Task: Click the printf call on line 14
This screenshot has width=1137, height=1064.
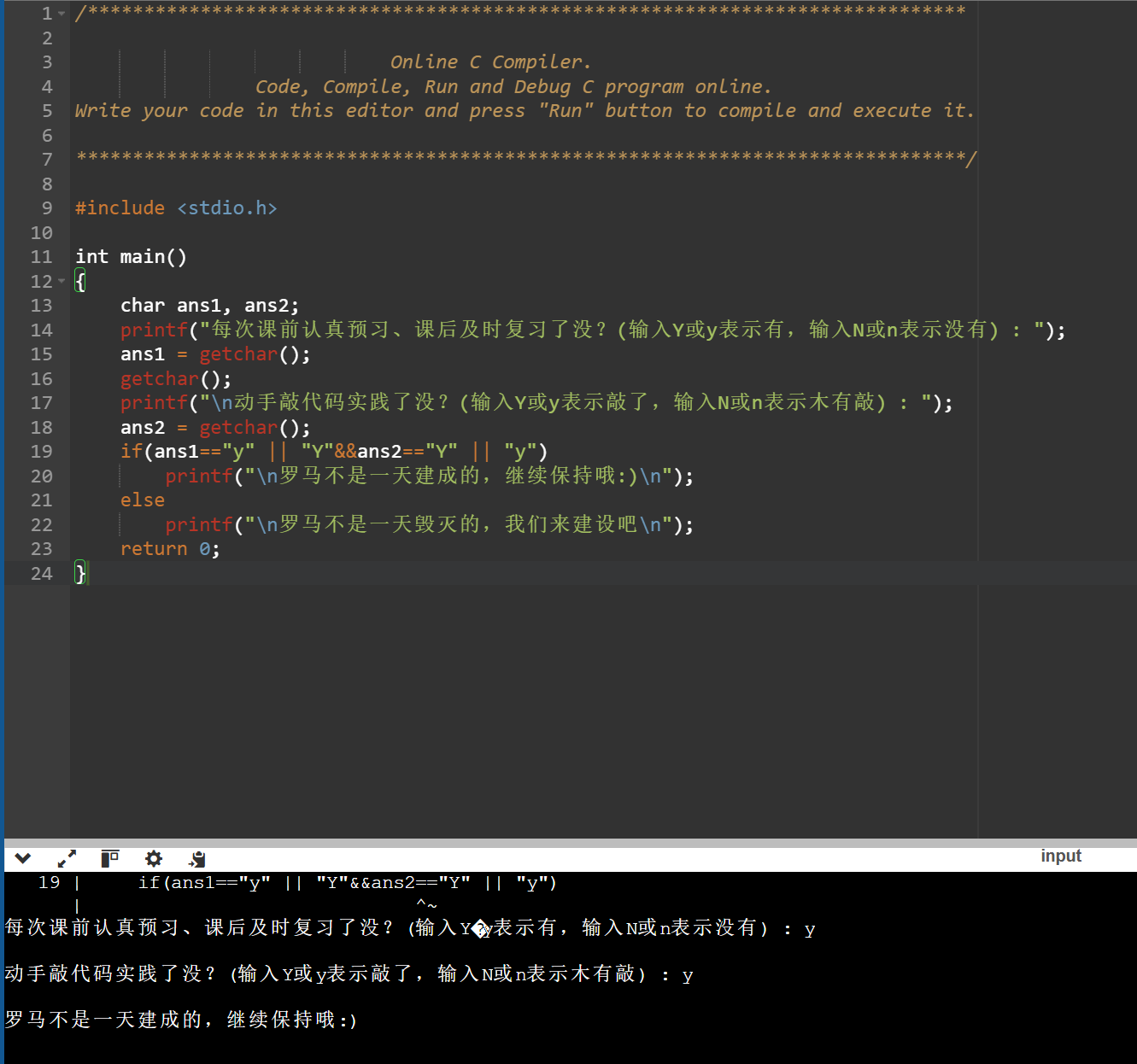Action: pos(593,330)
